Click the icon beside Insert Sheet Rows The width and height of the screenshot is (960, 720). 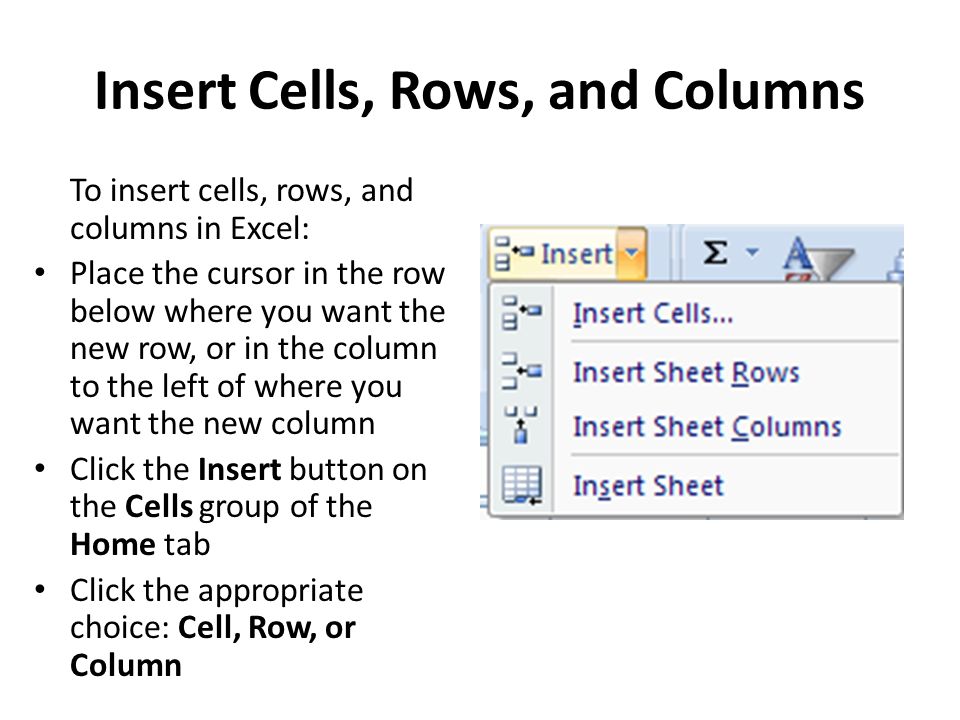(x=522, y=371)
